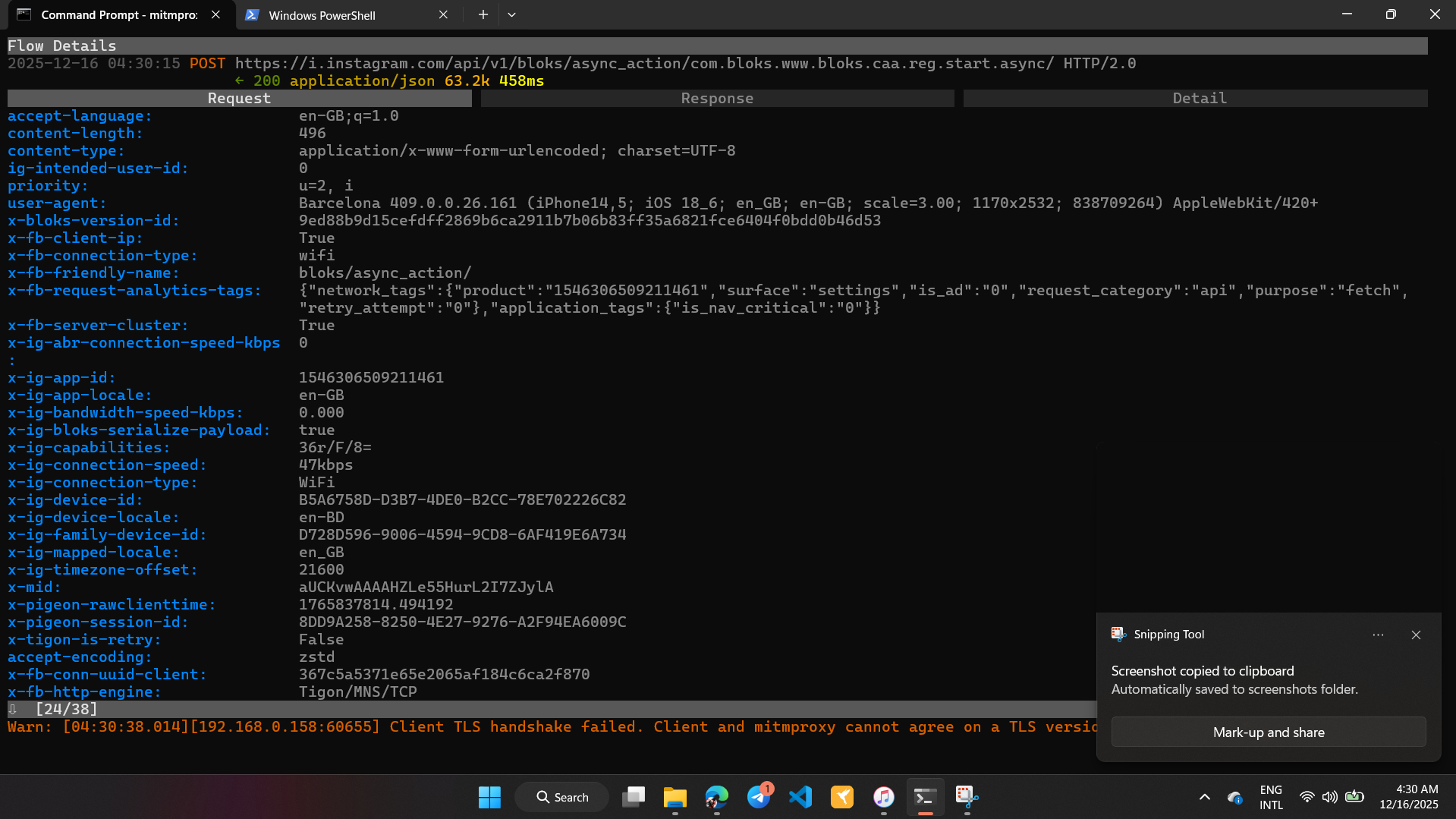Dismiss the Snipping Tool notification
Viewport: 1456px width, 819px height.
(1416, 635)
